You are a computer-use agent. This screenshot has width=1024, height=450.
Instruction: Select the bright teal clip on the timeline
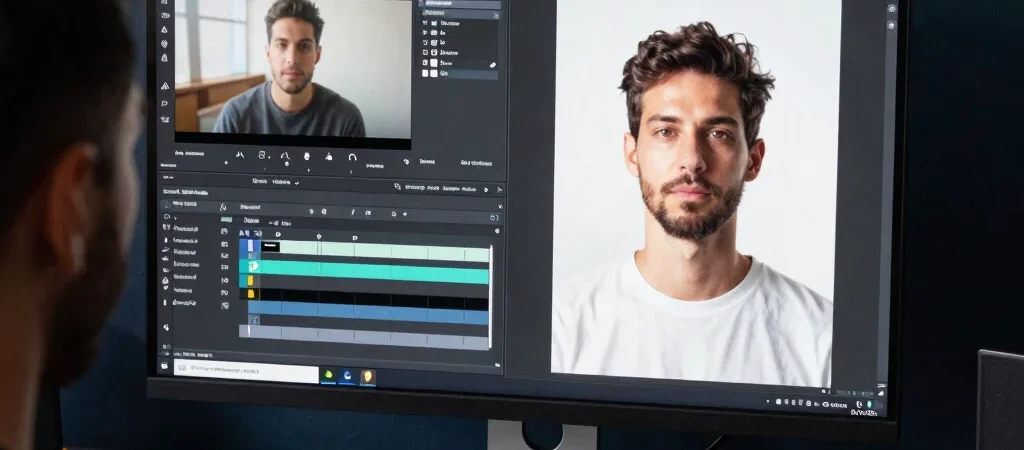pyautogui.click(x=374, y=272)
